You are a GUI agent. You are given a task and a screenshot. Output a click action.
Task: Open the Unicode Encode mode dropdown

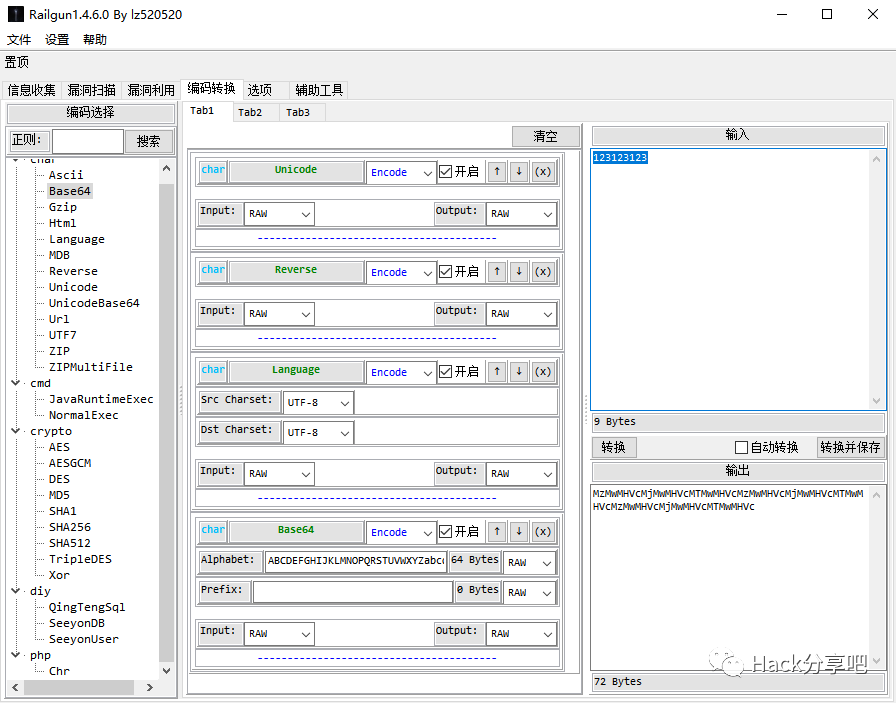pyautogui.click(x=401, y=172)
